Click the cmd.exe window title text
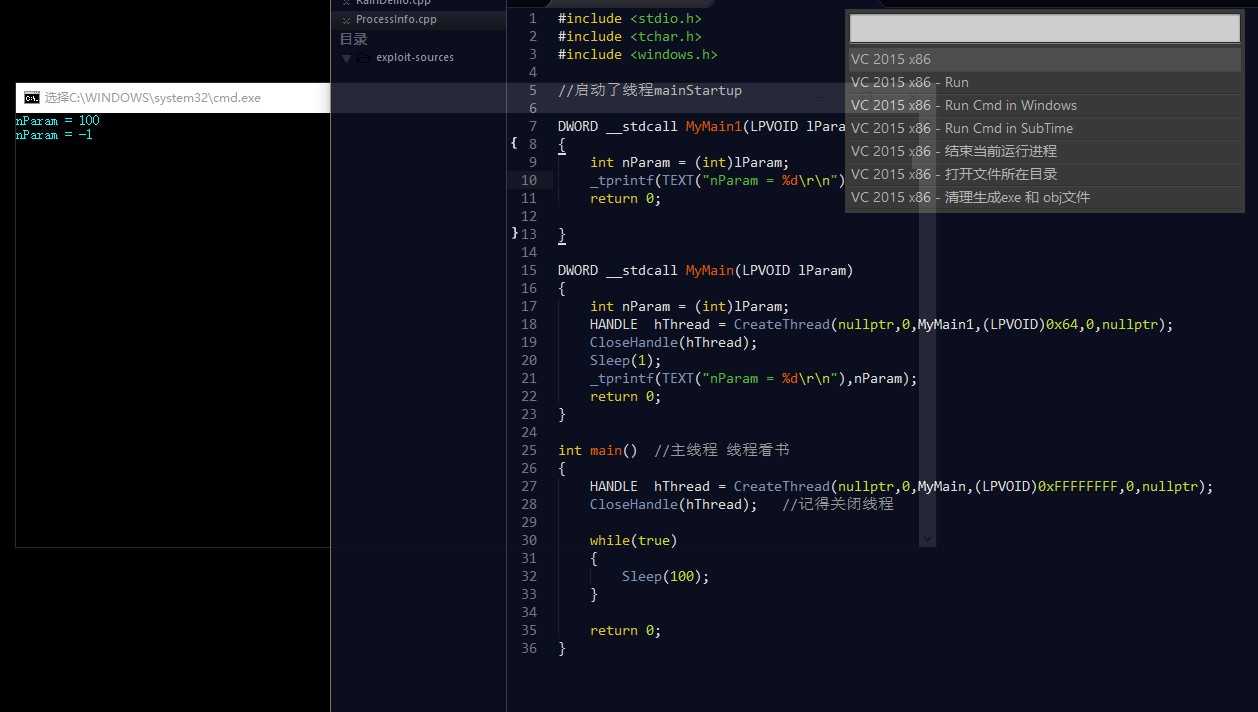This screenshot has width=1258, height=712. tap(153, 98)
